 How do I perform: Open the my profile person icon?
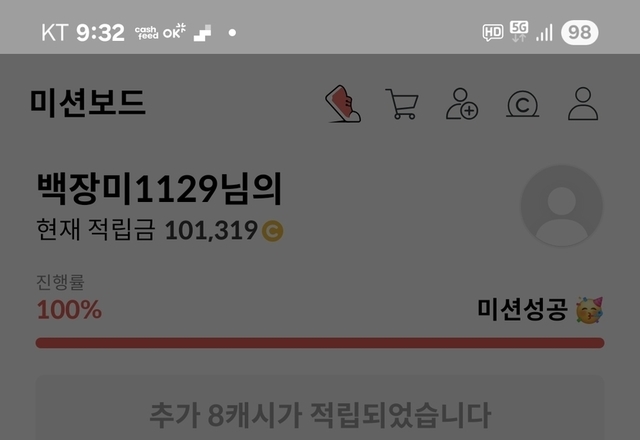(583, 104)
